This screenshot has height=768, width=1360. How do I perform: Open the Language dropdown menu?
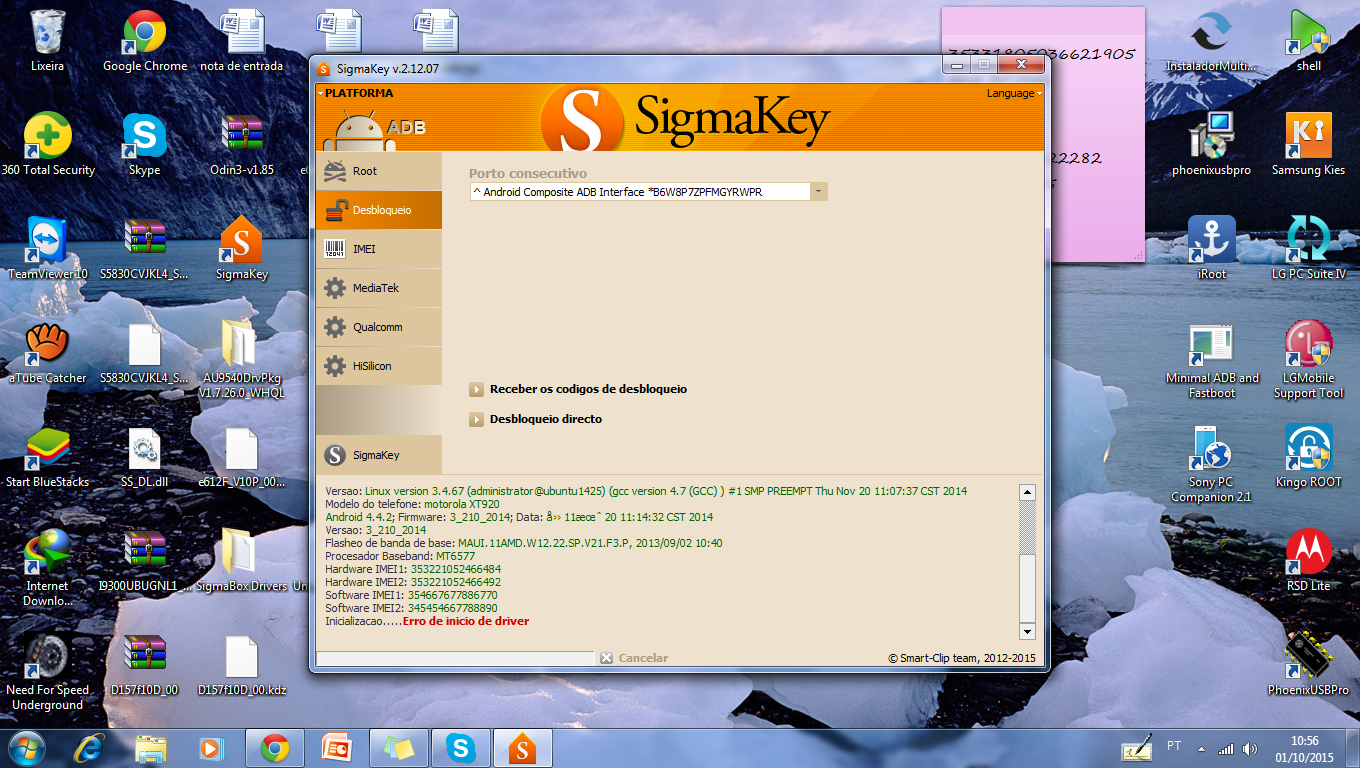[x=1014, y=93]
